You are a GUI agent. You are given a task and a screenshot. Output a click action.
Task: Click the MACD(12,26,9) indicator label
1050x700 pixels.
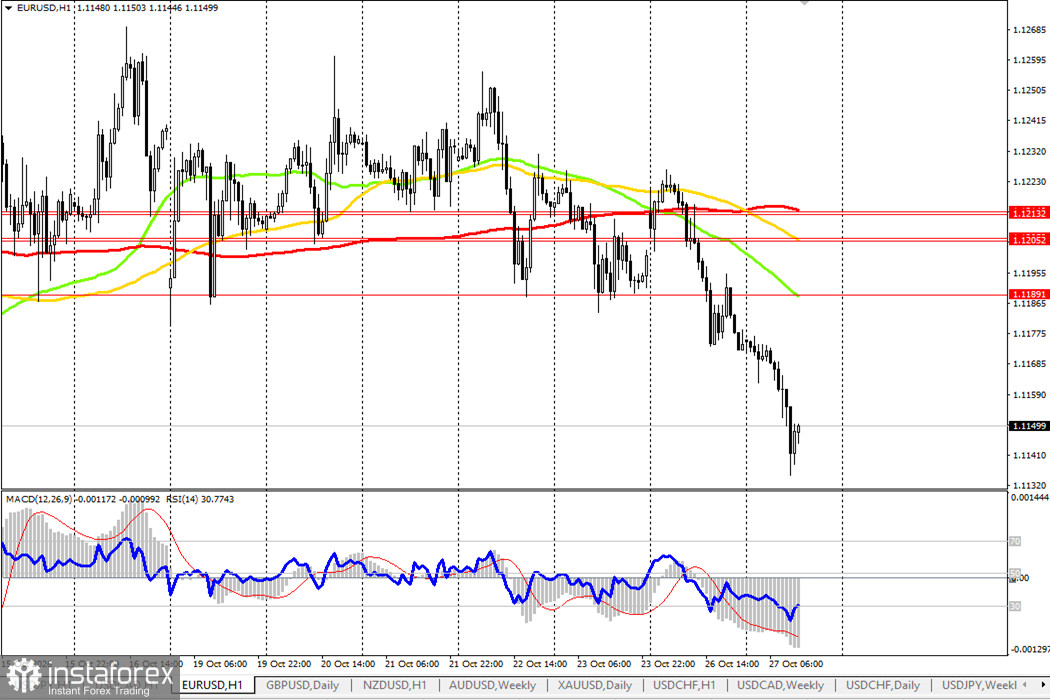click(40, 499)
